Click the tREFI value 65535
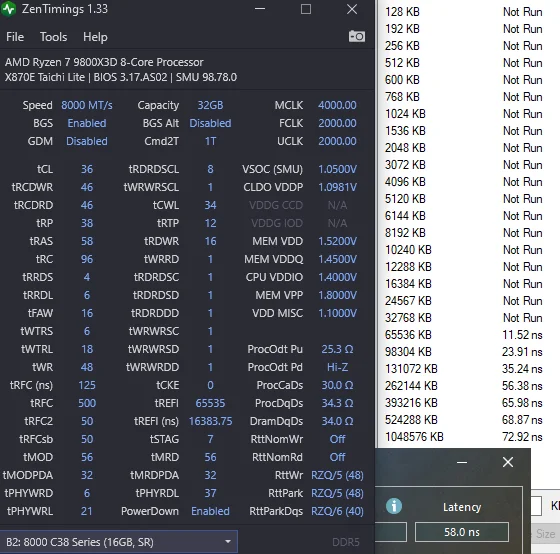This screenshot has height=554, width=560. point(210,403)
